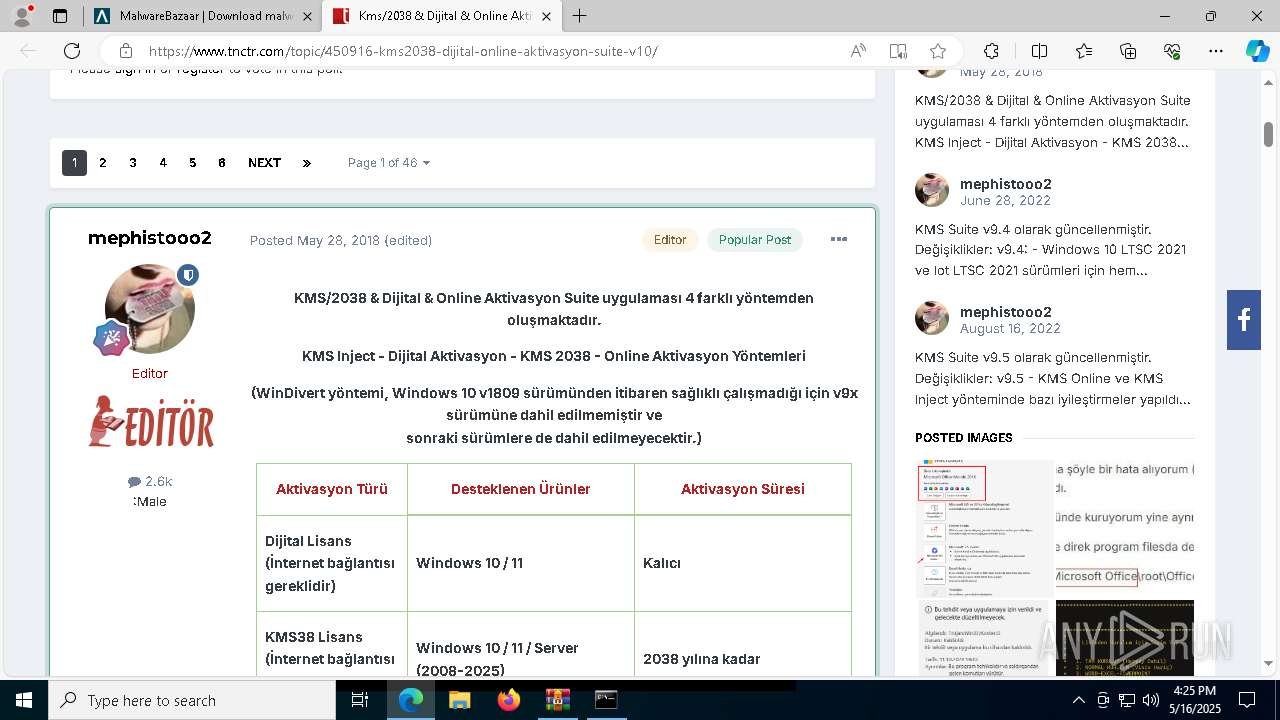This screenshot has height=720, width=1280.
Task: Click the Popular Post badge
Action: [755, 240]
